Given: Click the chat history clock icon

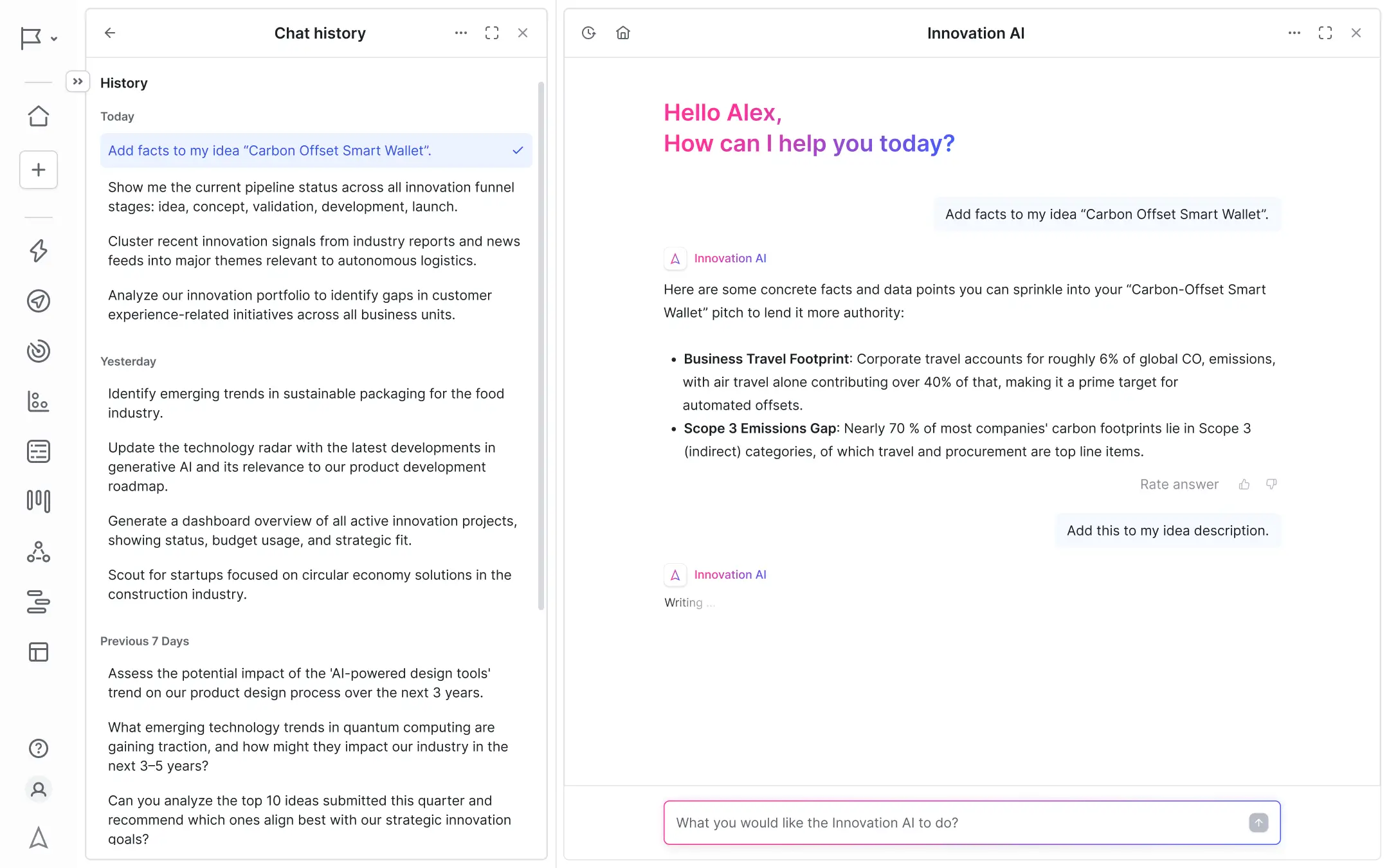Looking at the screenshot, I should [x=588, y=33].
